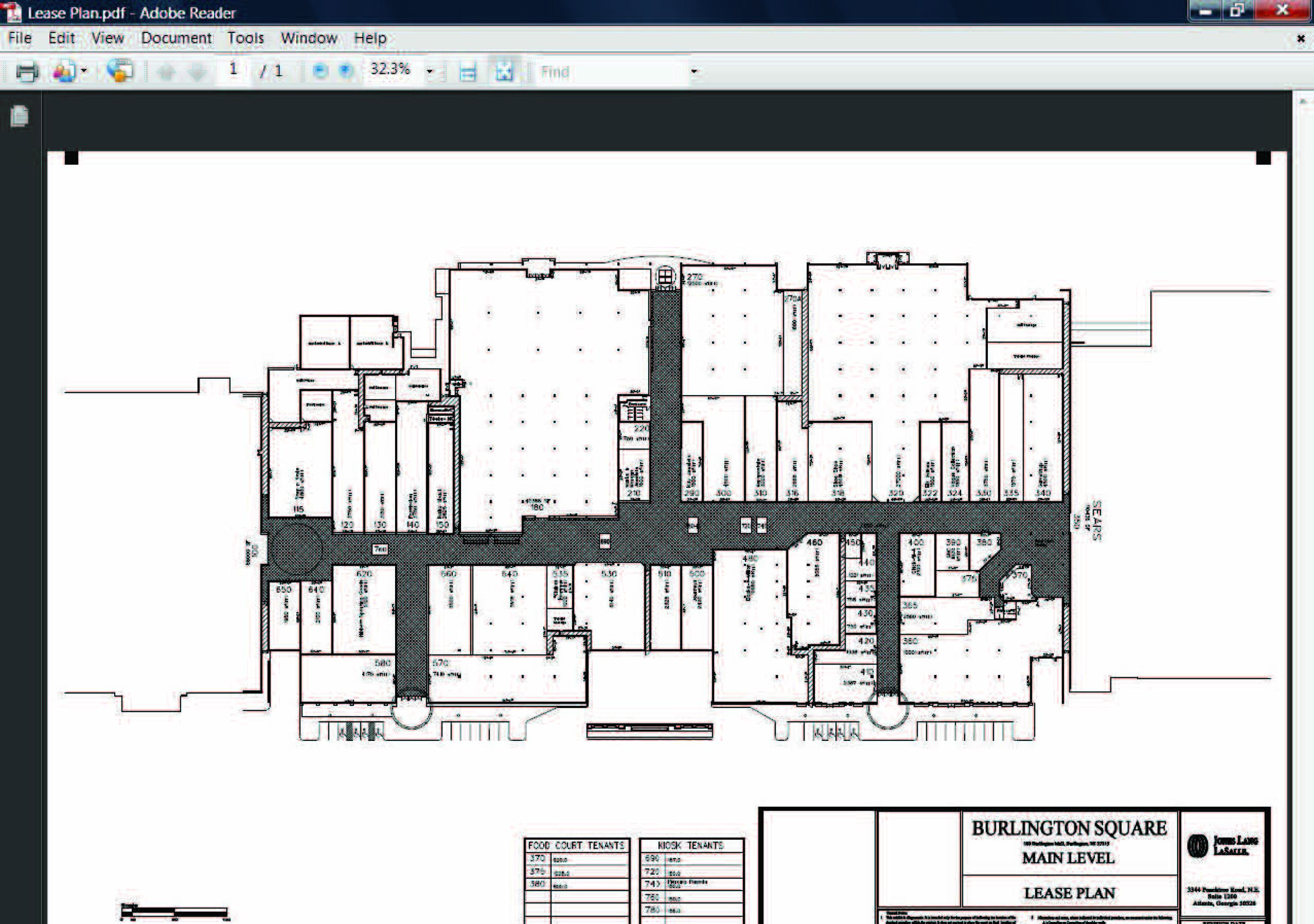Open the Document menu
Image resolution: width=1314 pixels, height=924 pixels.
tap(176, 38)
